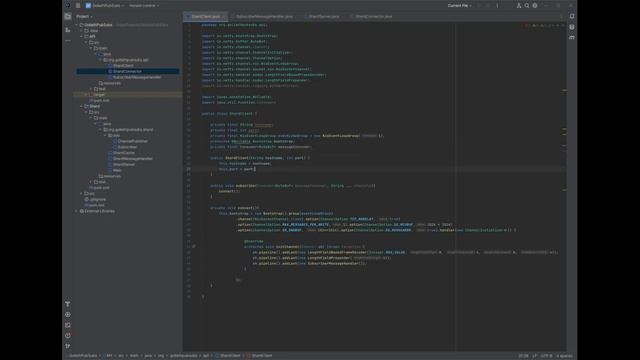Select ShardCache class in project tree
Image resolution: width=640 pixels, height=360 pixels.
tap(124, 153)
